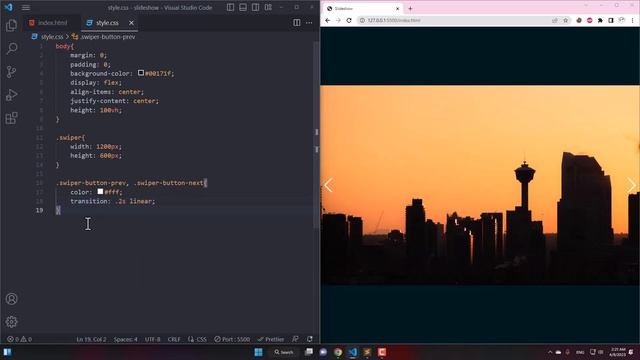Go to the previous slide arrow
The width and height of the screenshot is (640, 360).
coord(329,185)
